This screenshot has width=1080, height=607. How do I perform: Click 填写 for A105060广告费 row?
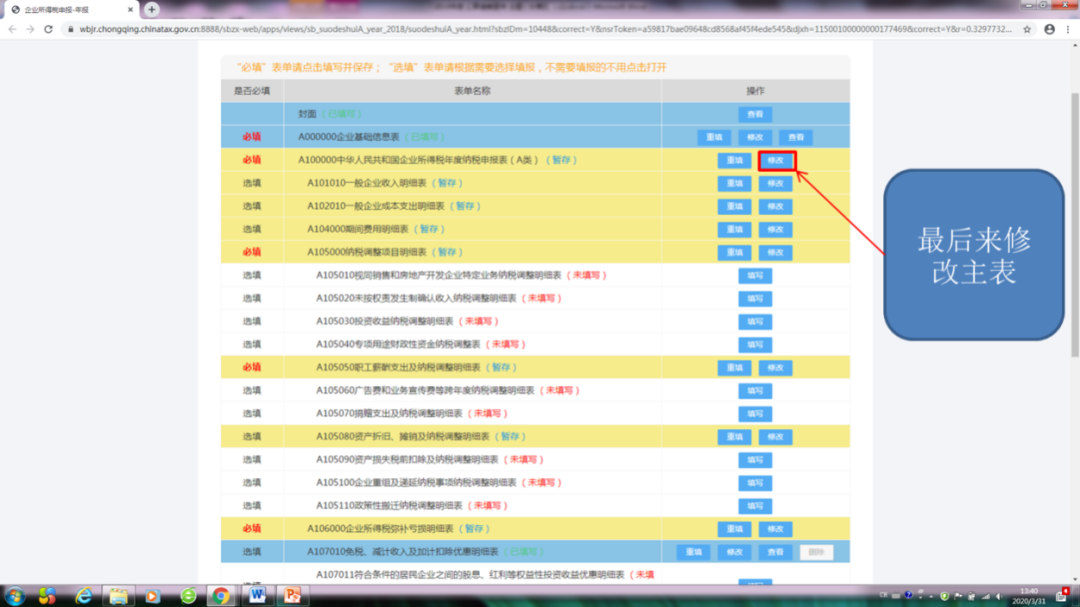pos(755,391)
